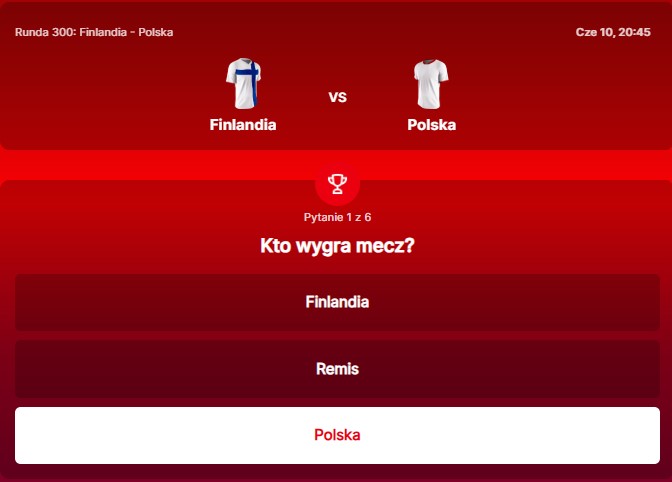Click the Finland team jersey icon
The width and height of the screenshot is (672, 482).
point(243,84)
